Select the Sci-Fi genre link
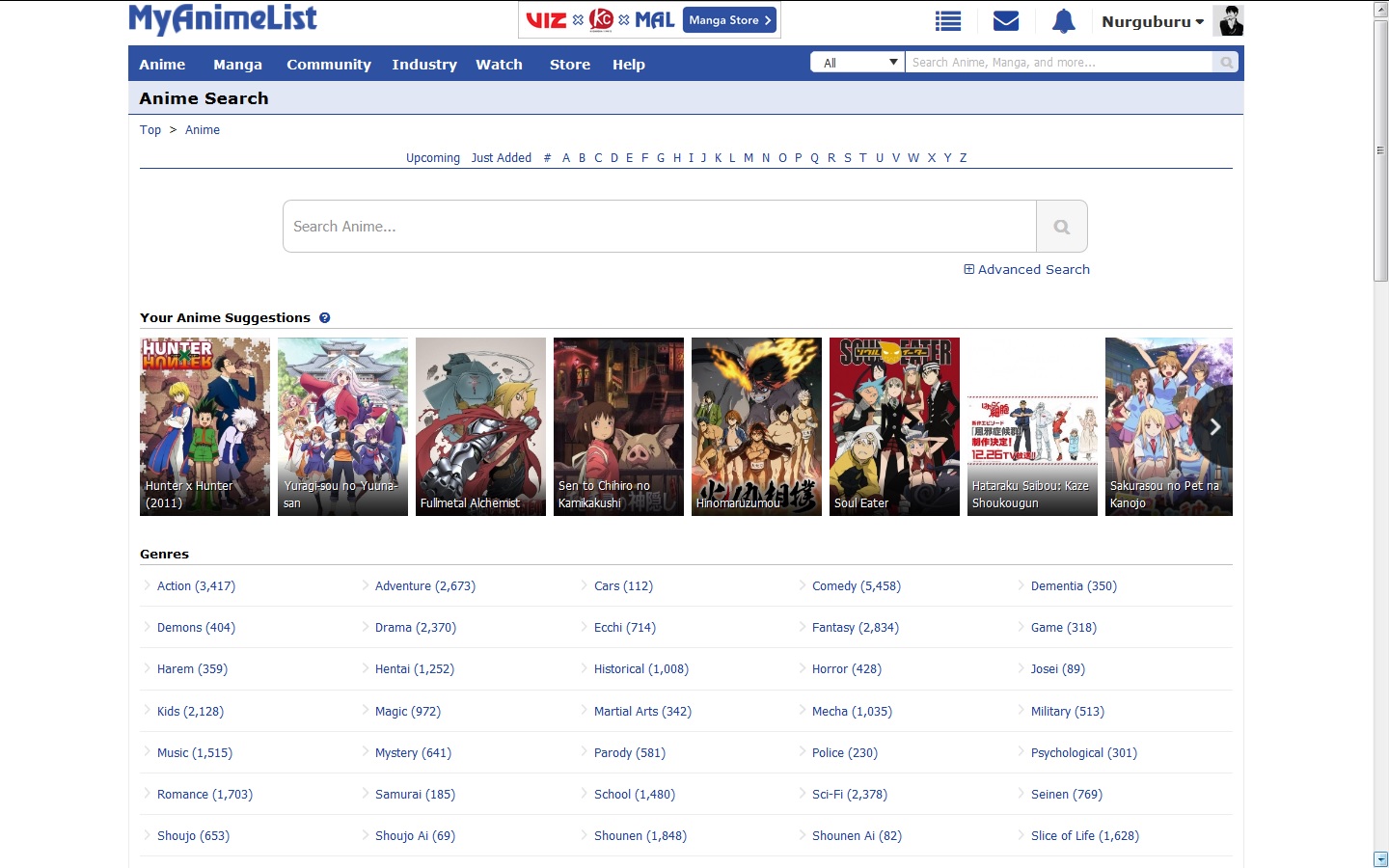 [850, 795]
